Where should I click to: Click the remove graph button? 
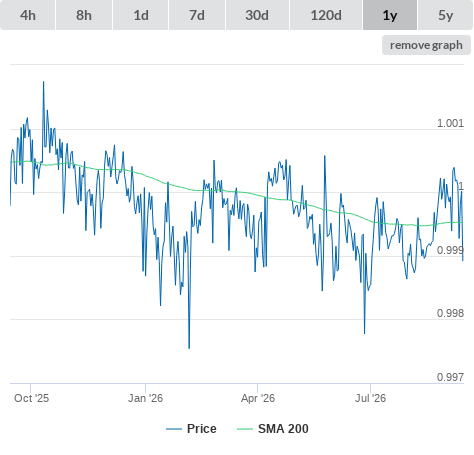[426, 45]
